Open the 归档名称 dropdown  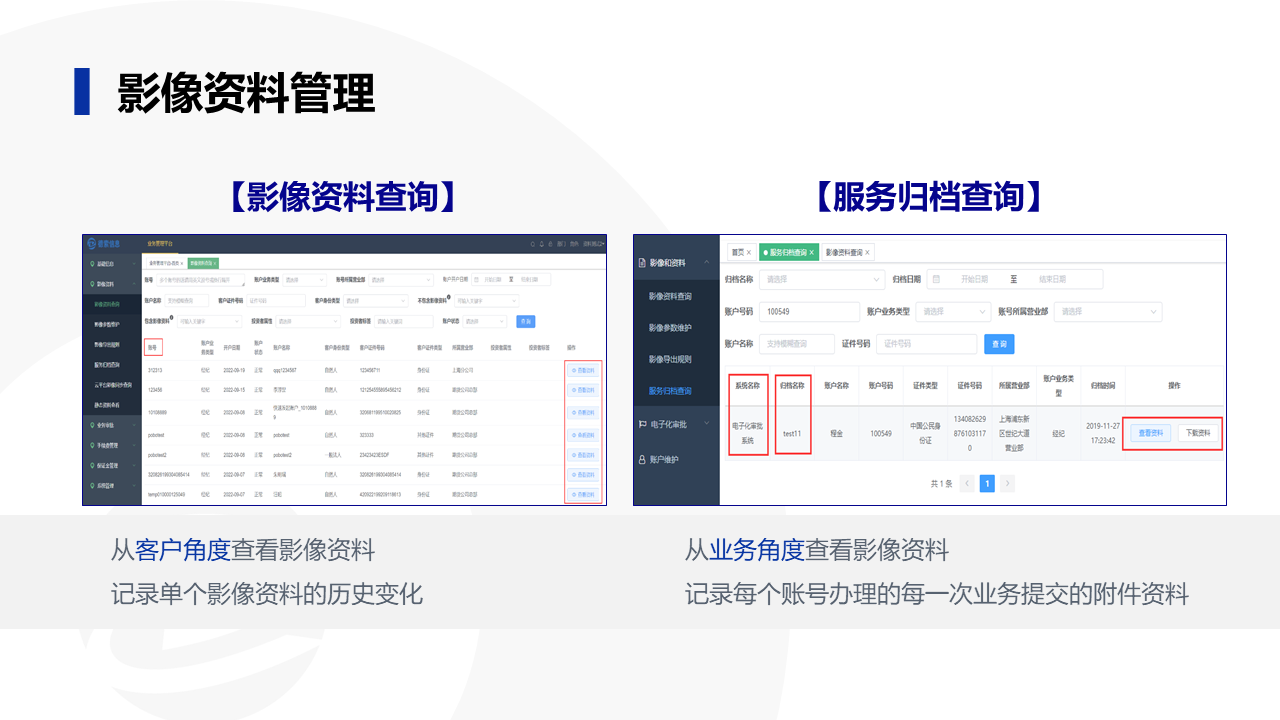[822, 279]
